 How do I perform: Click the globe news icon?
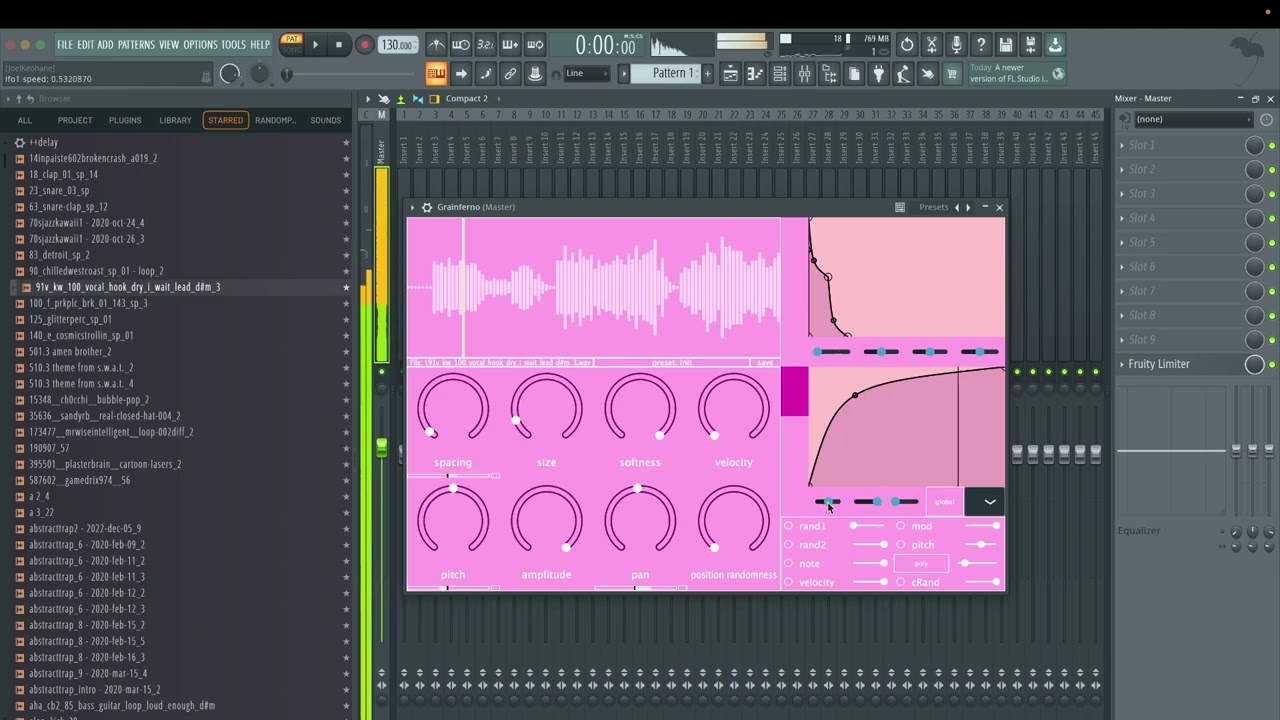click(x=1058, y=73)
